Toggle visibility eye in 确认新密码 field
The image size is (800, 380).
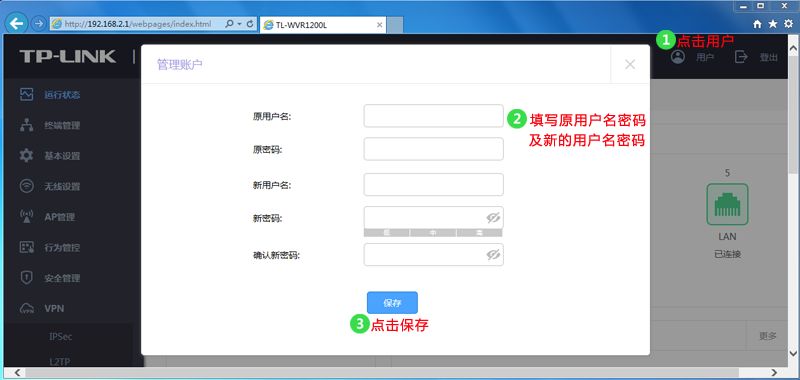493,255
